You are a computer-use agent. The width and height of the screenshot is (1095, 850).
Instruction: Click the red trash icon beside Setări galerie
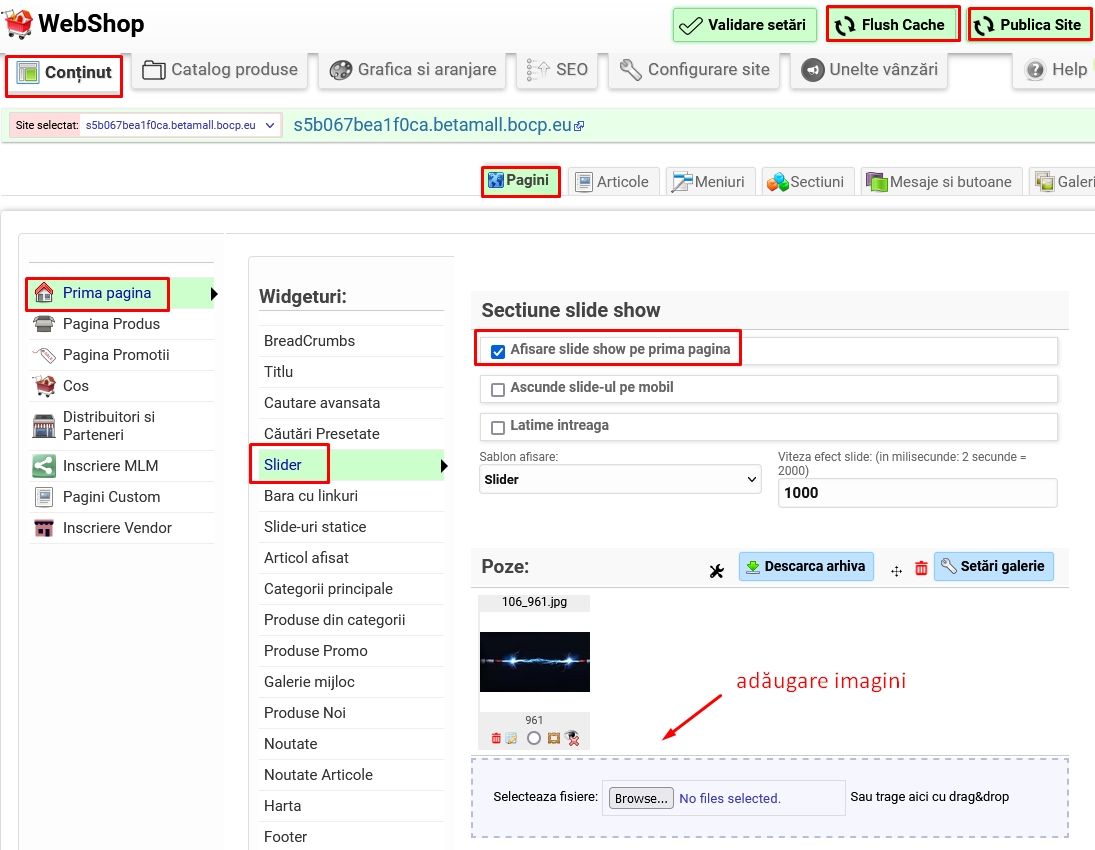click(x=921, y=568)
